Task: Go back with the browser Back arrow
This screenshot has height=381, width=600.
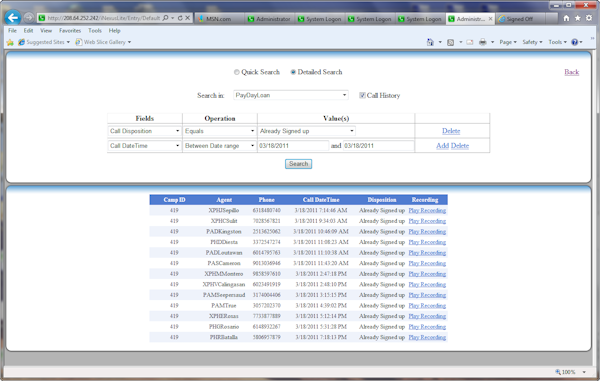Action: pyautogui.click(x=13, y=18)
